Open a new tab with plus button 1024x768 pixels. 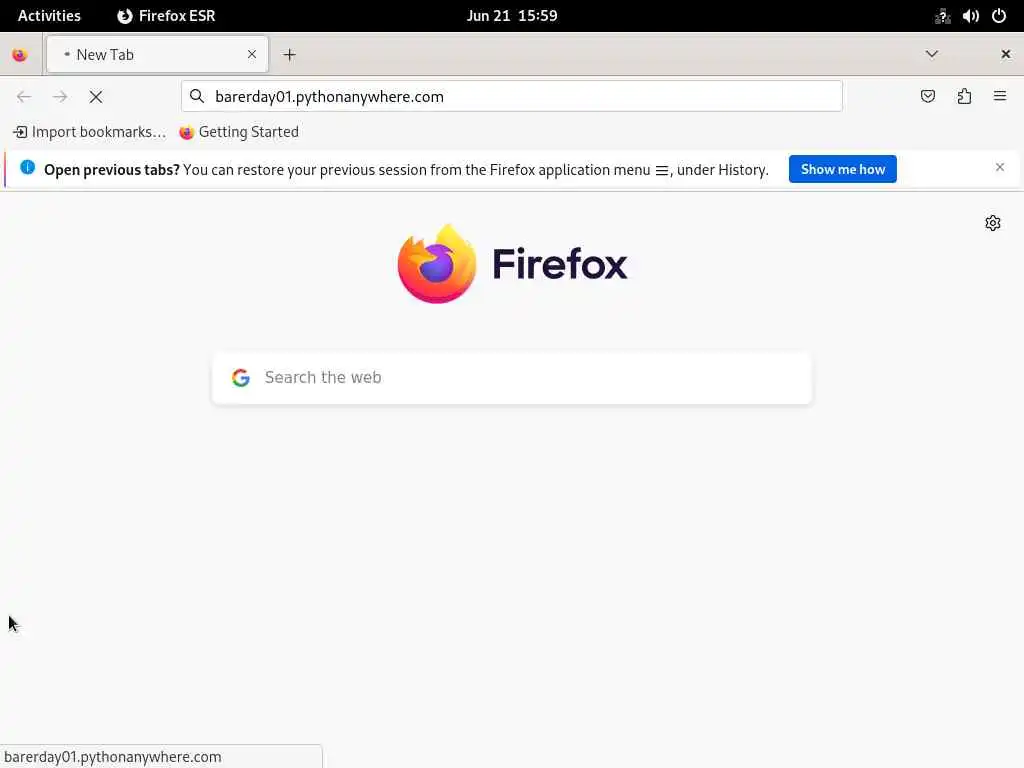pos(289,55)
